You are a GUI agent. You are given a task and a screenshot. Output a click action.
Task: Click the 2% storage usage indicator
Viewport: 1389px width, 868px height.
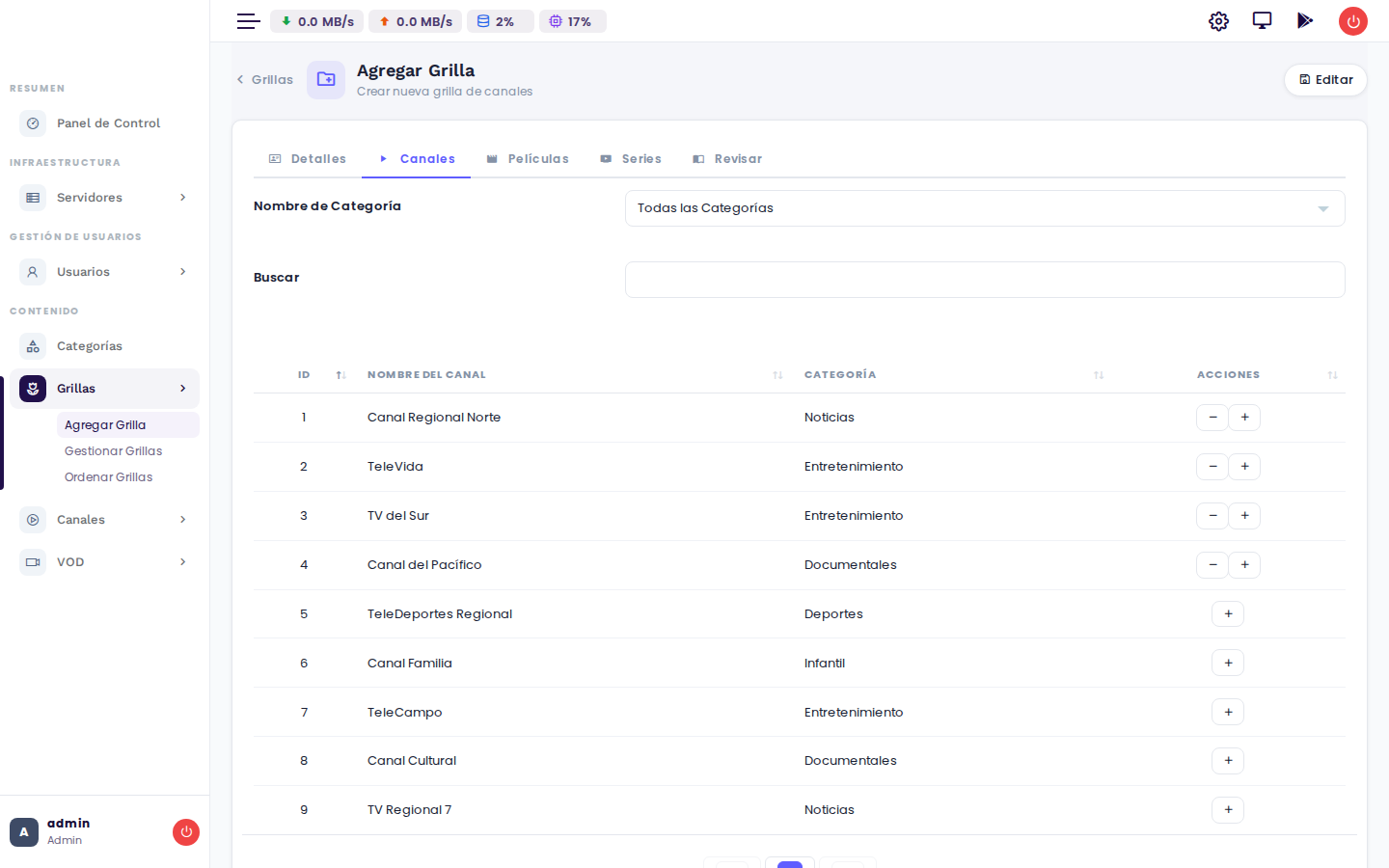(501, 21)
